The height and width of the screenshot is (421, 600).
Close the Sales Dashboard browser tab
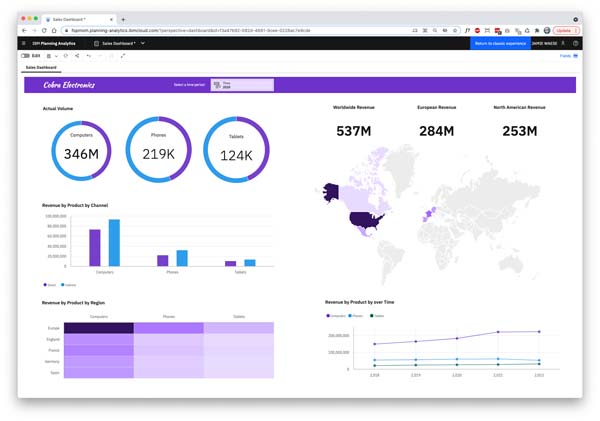tap(111, 20)
